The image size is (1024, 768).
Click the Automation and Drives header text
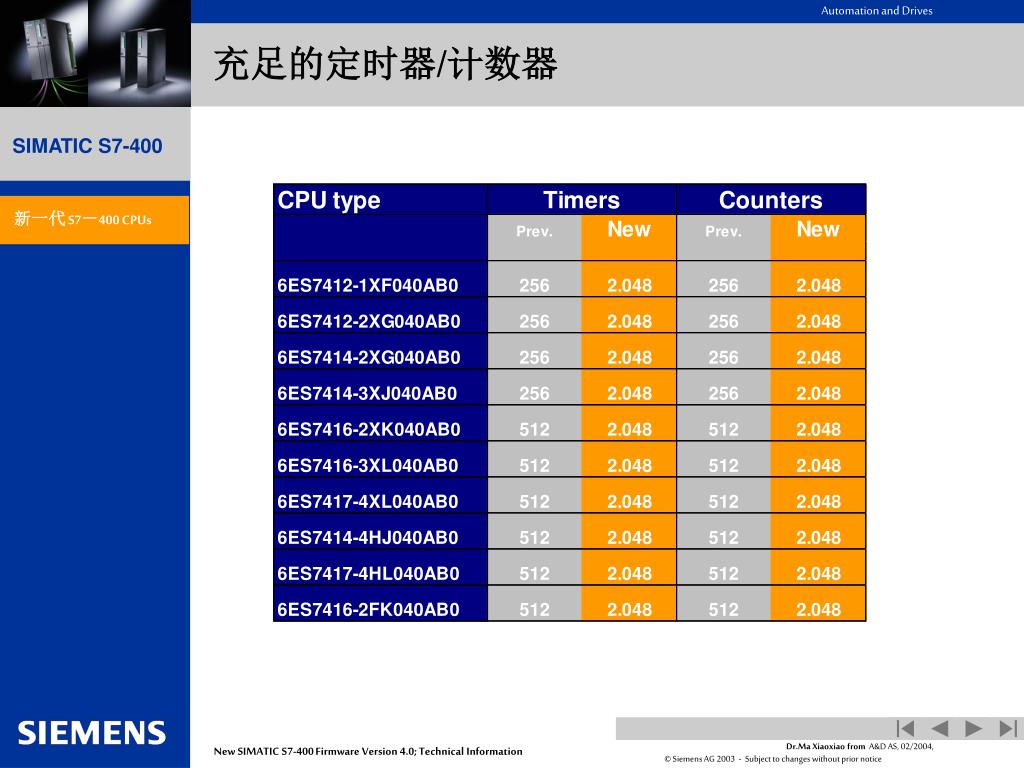876,10
